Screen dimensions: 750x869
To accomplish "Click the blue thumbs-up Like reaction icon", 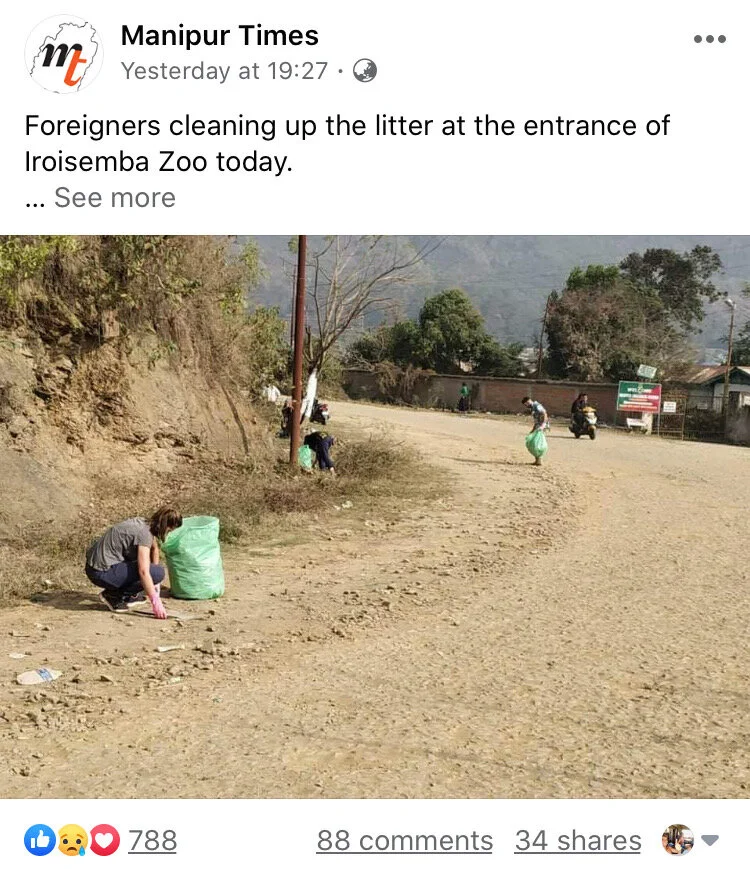I will point(39,840).
